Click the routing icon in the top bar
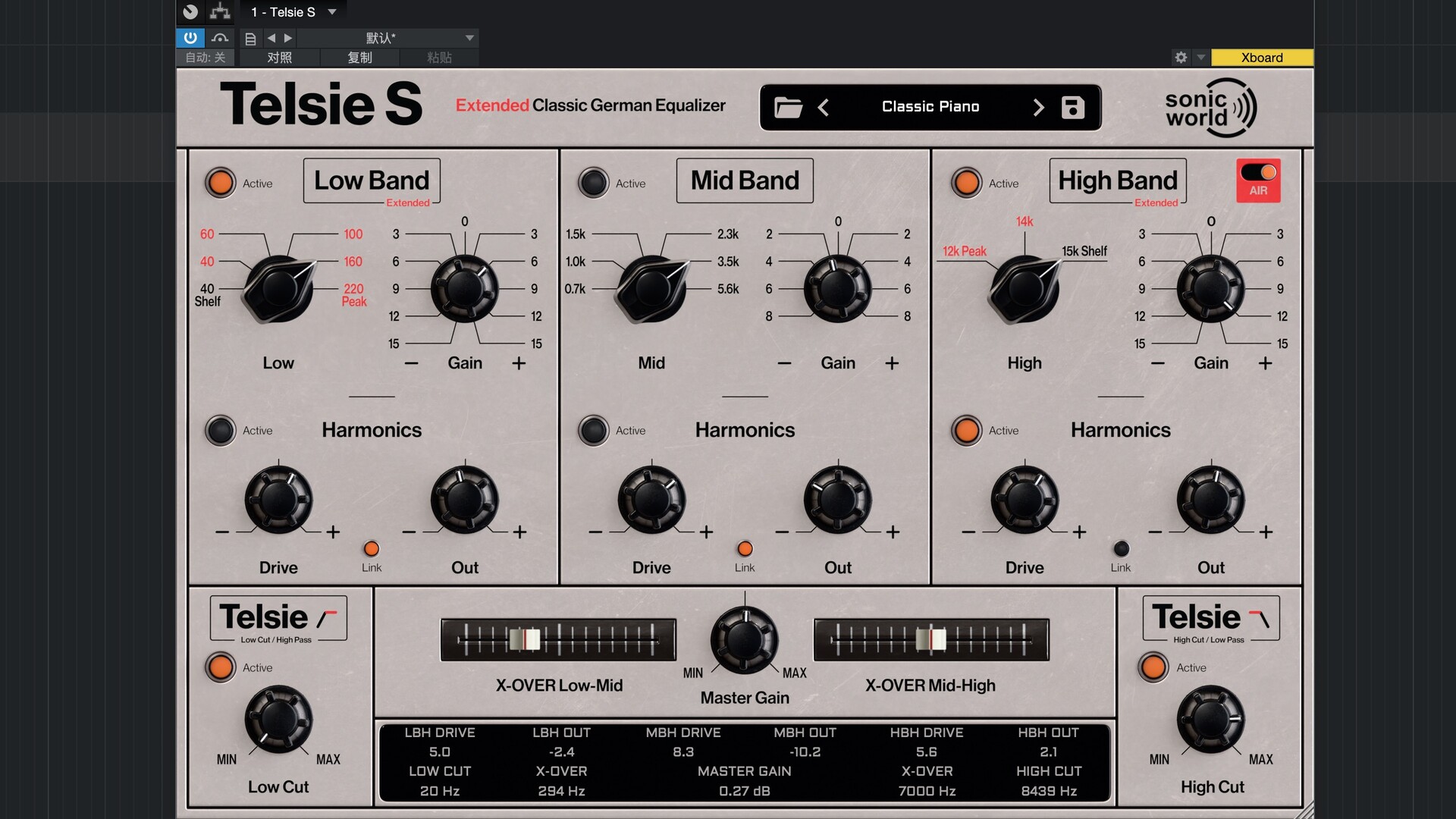This screenshot has width=1456, height=819. click(220, 11)
